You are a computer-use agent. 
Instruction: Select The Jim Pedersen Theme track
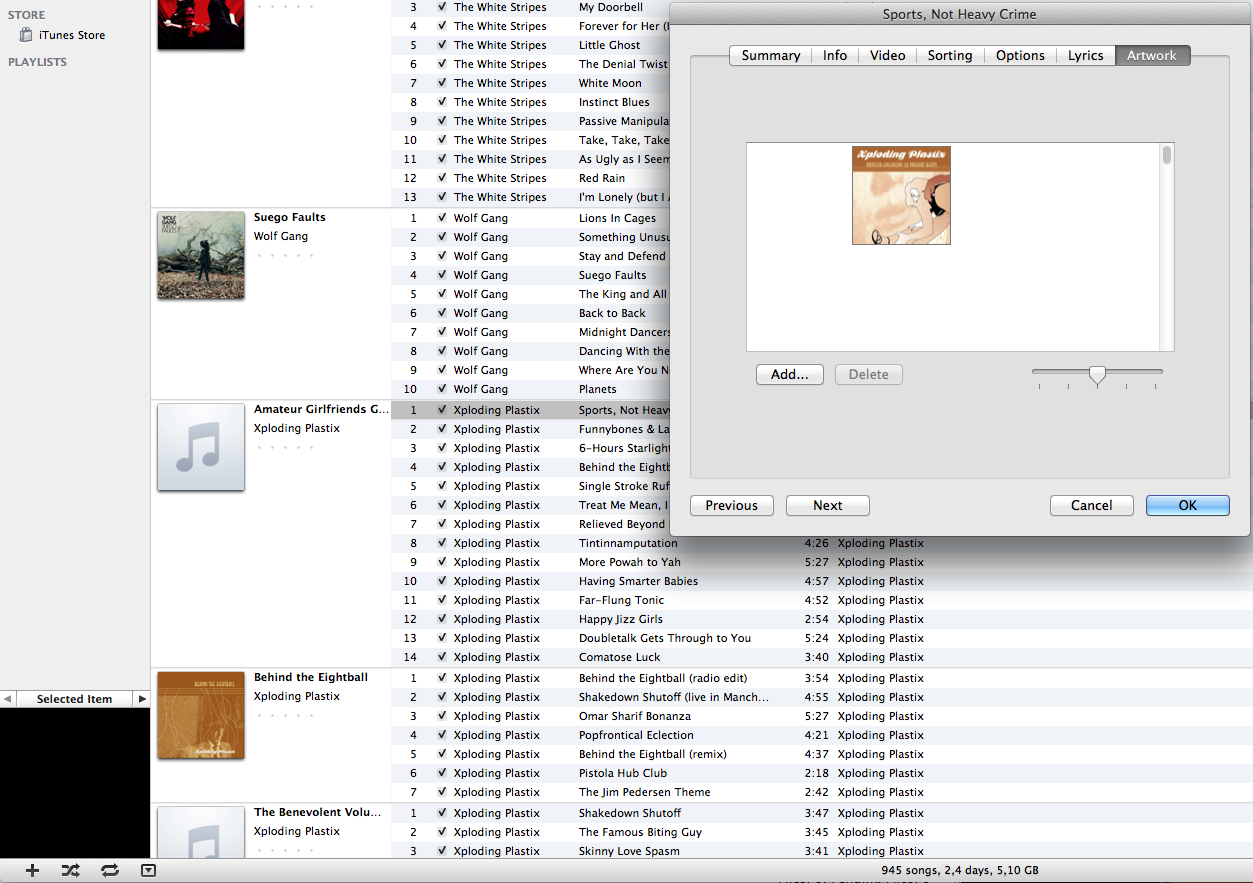(644, 792)
